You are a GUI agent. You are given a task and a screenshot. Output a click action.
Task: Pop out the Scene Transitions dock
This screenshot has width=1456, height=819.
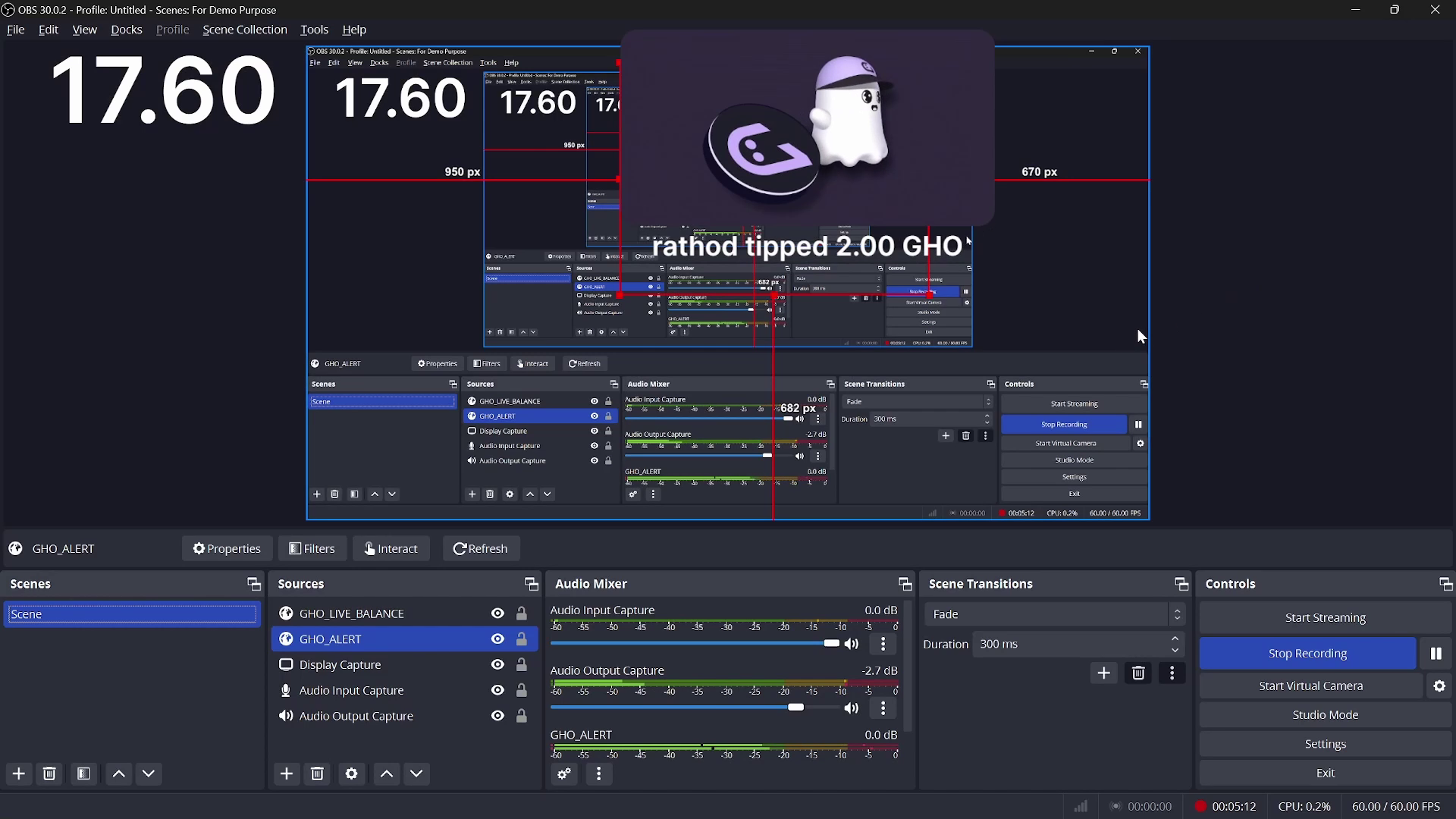(x=1181, y=584)
